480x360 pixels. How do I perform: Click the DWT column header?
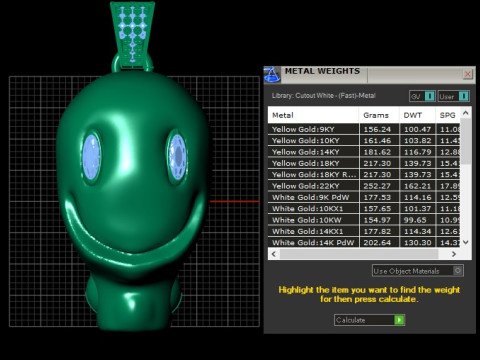coord(417,115)
